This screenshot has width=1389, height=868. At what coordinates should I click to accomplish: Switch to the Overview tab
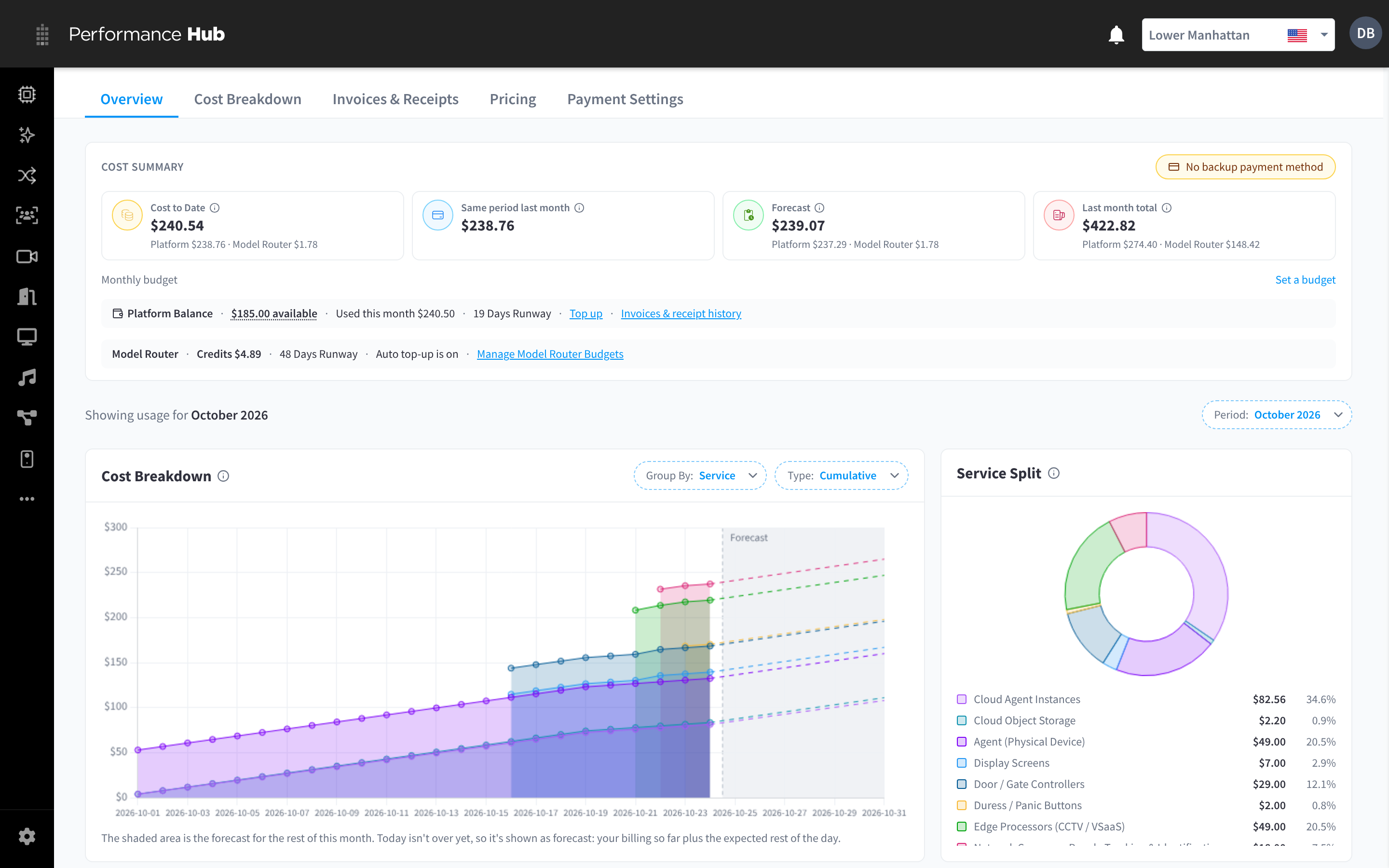click(132, 99)
